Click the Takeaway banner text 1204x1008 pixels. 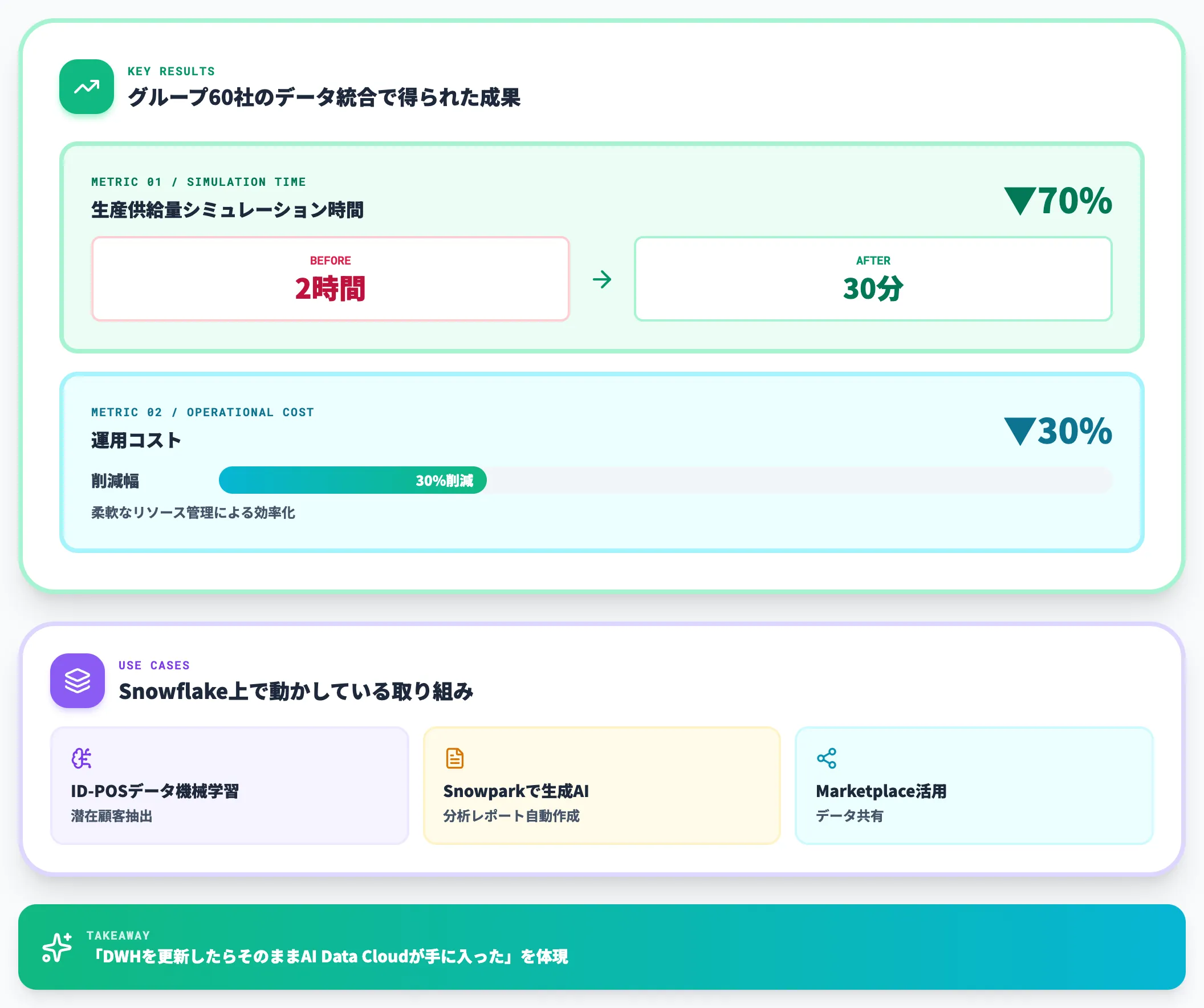pyautogui.click(x=328, y=956)
